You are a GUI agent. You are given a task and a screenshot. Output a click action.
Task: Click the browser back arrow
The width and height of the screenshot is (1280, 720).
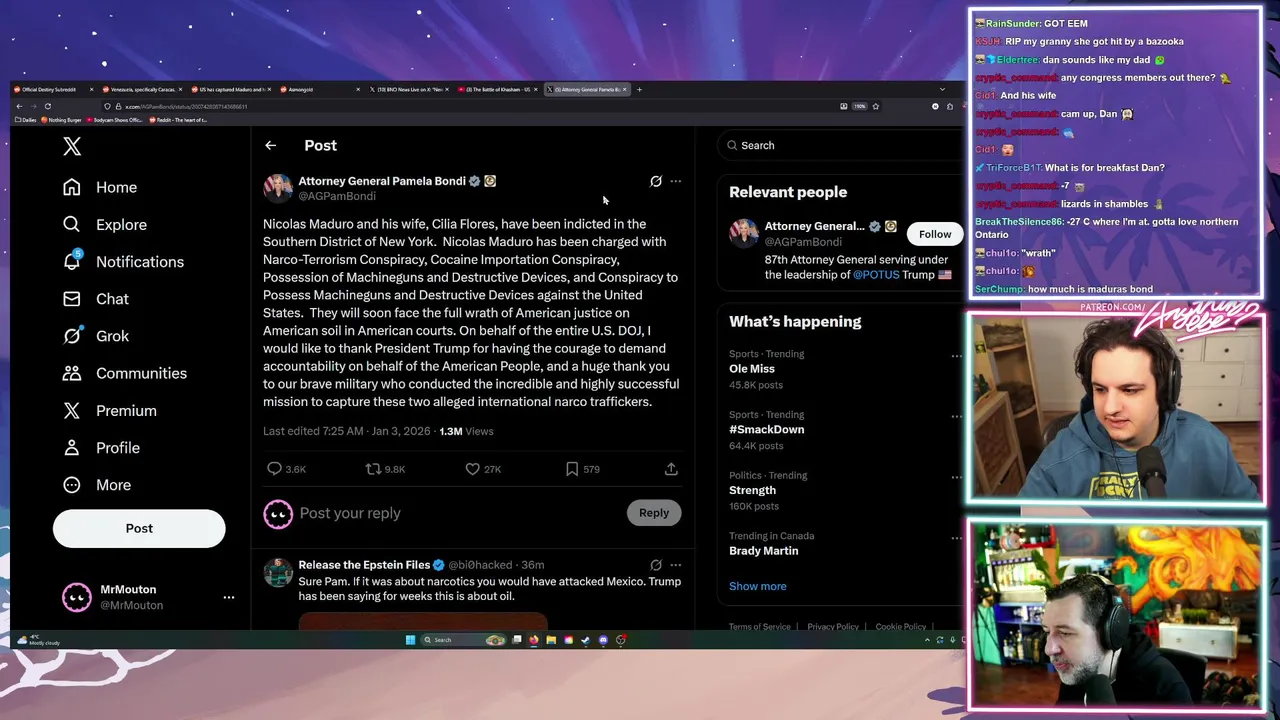[19, 106]
